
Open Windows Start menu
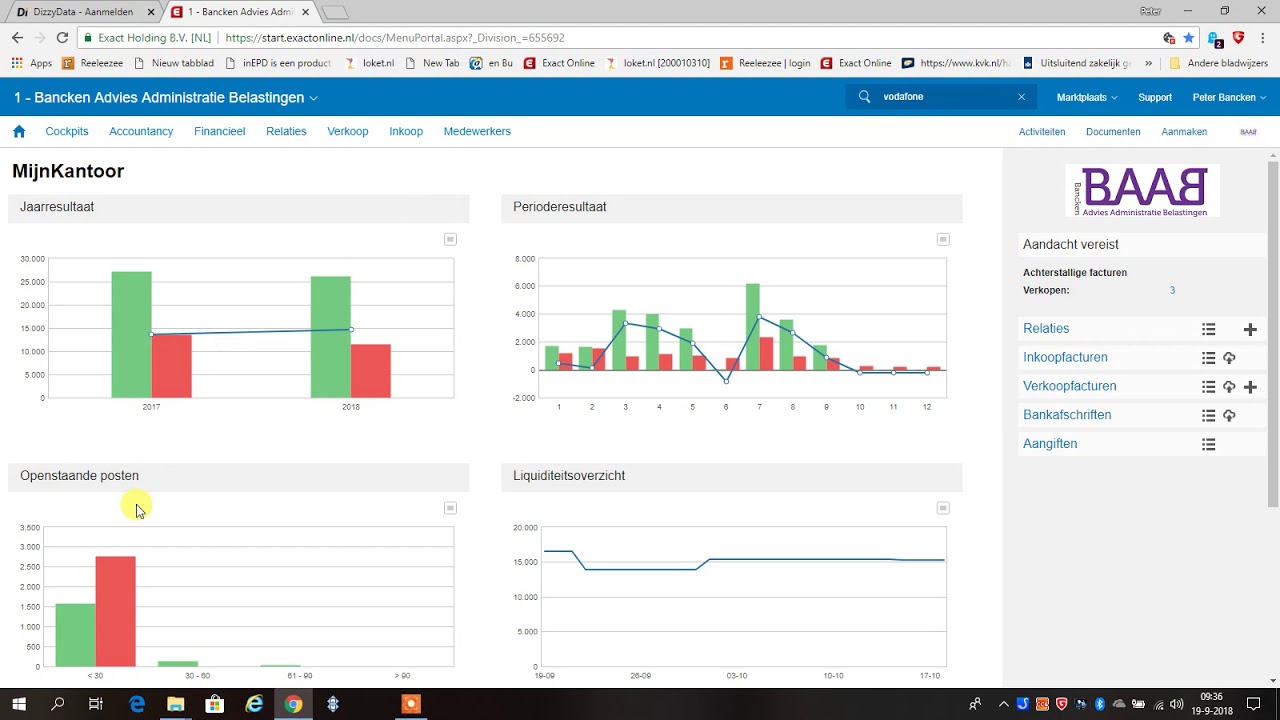tap(19, 704)
